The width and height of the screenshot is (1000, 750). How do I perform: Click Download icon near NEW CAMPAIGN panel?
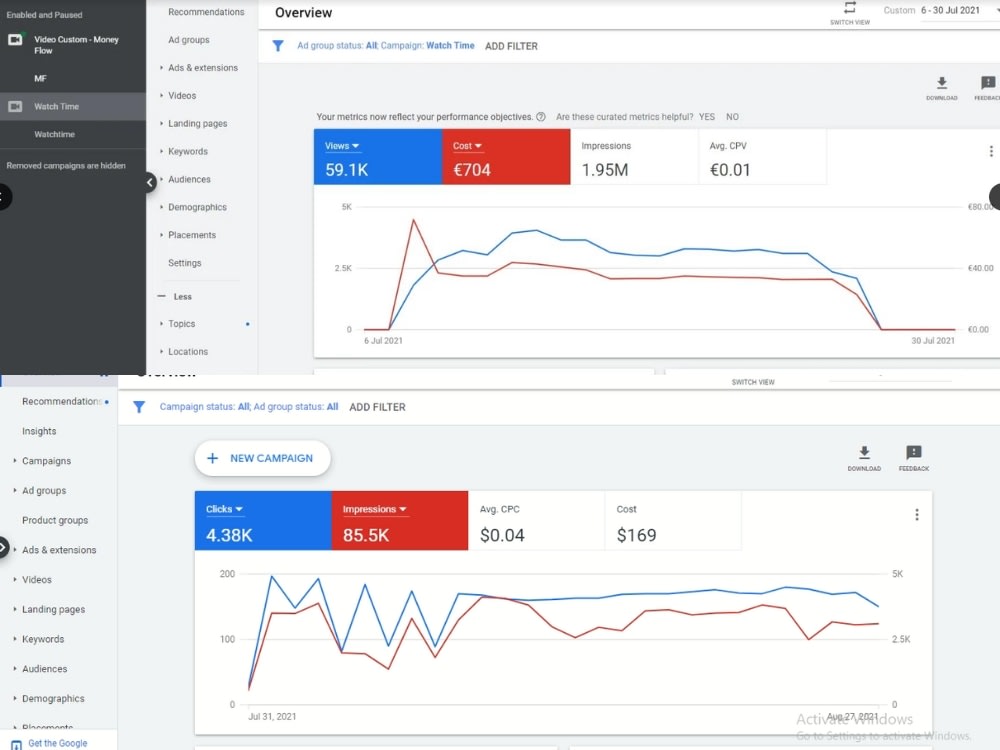coord(864,453)
